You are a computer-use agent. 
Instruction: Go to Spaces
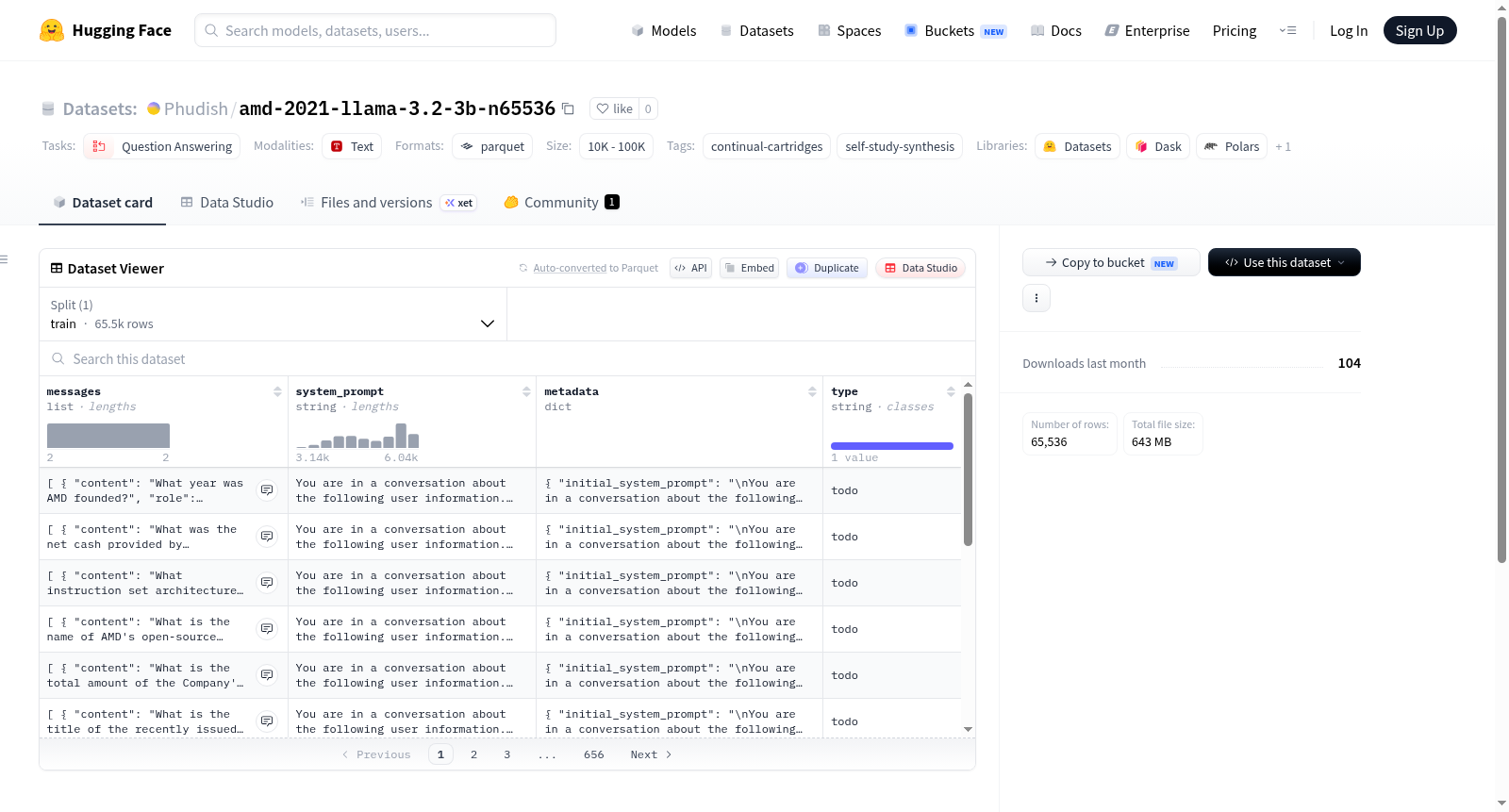850,30
